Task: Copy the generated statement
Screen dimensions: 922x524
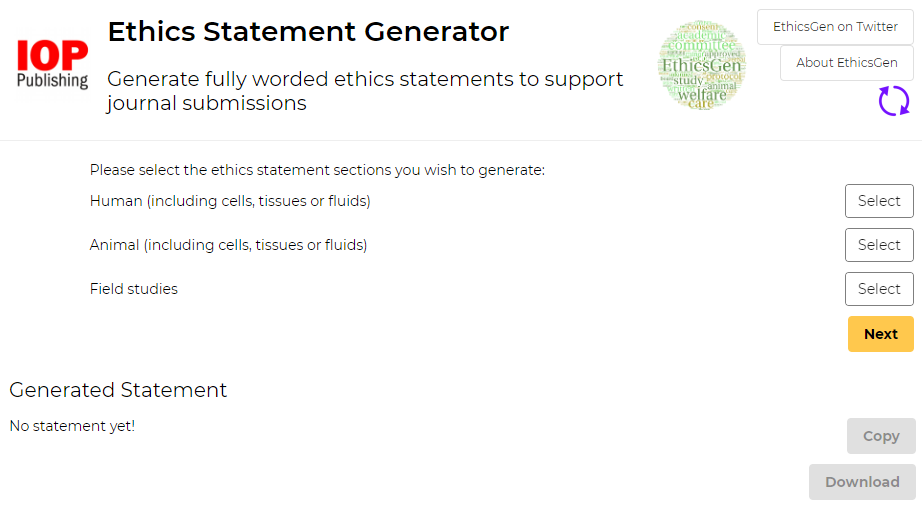Action: 881,436
